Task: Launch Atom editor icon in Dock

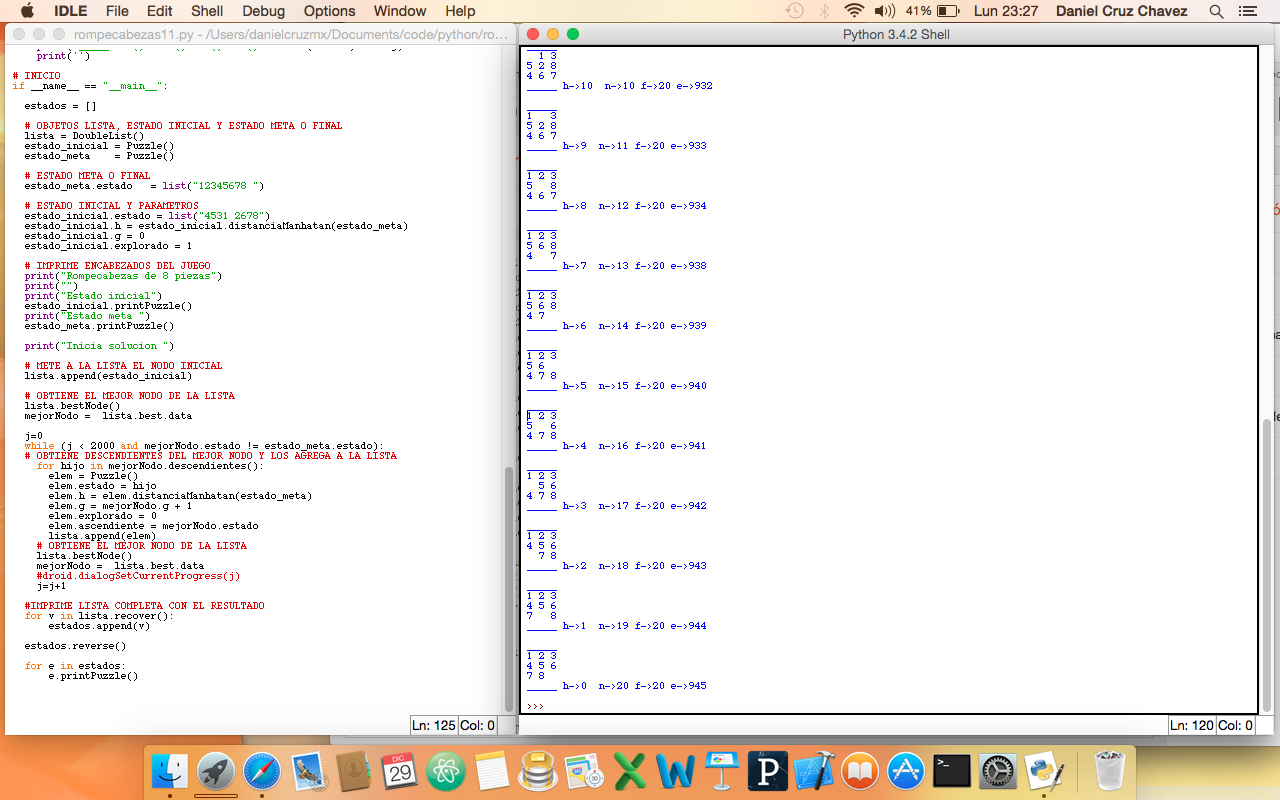Action: coord(446,771)
